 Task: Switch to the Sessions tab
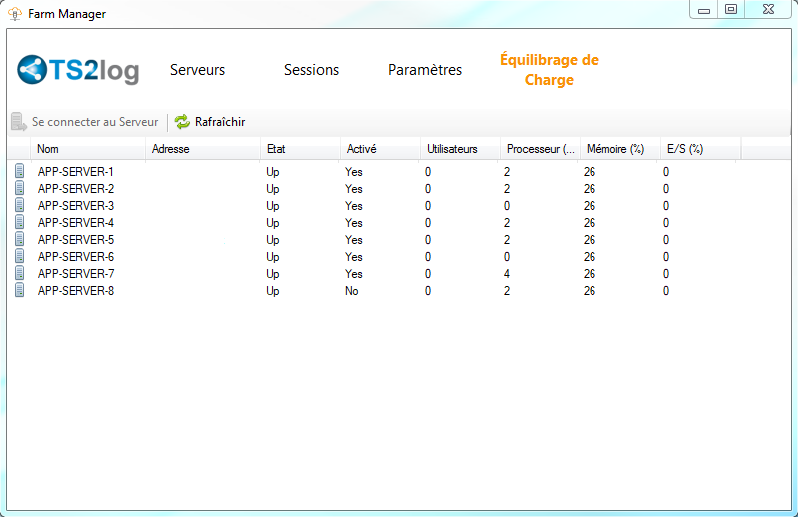(311, 70)
